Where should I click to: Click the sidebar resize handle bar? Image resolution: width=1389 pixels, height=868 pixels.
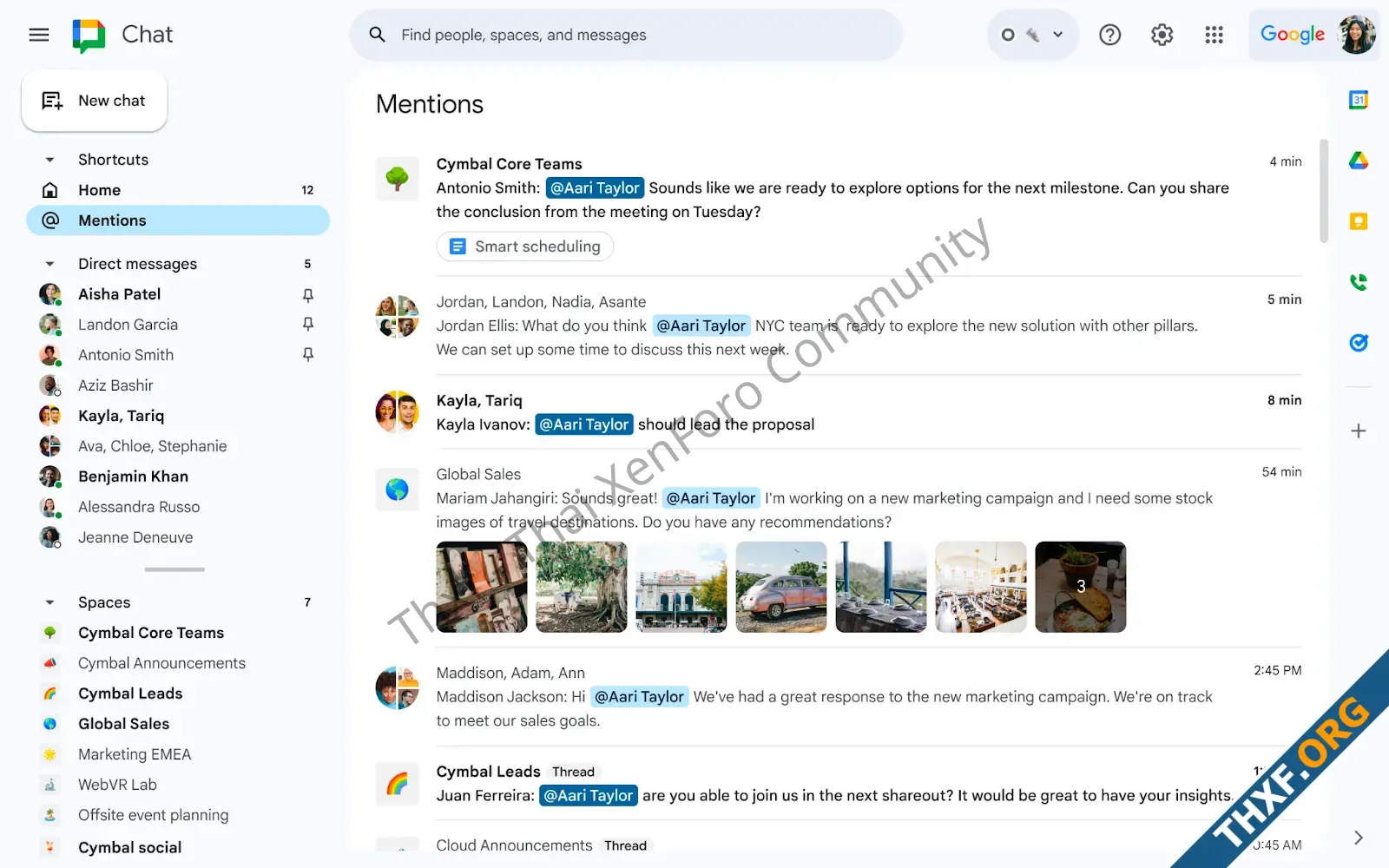click(x=174, y=569)
